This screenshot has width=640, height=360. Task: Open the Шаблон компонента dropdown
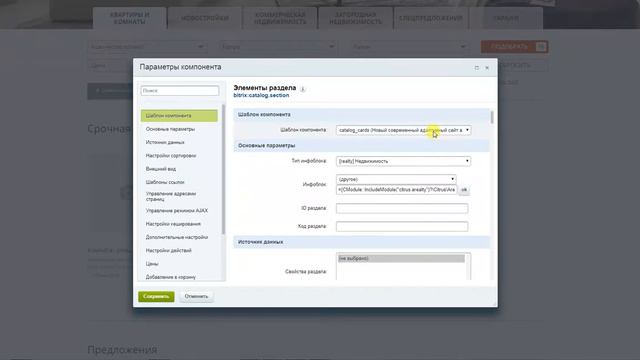(x=403, y=130)
